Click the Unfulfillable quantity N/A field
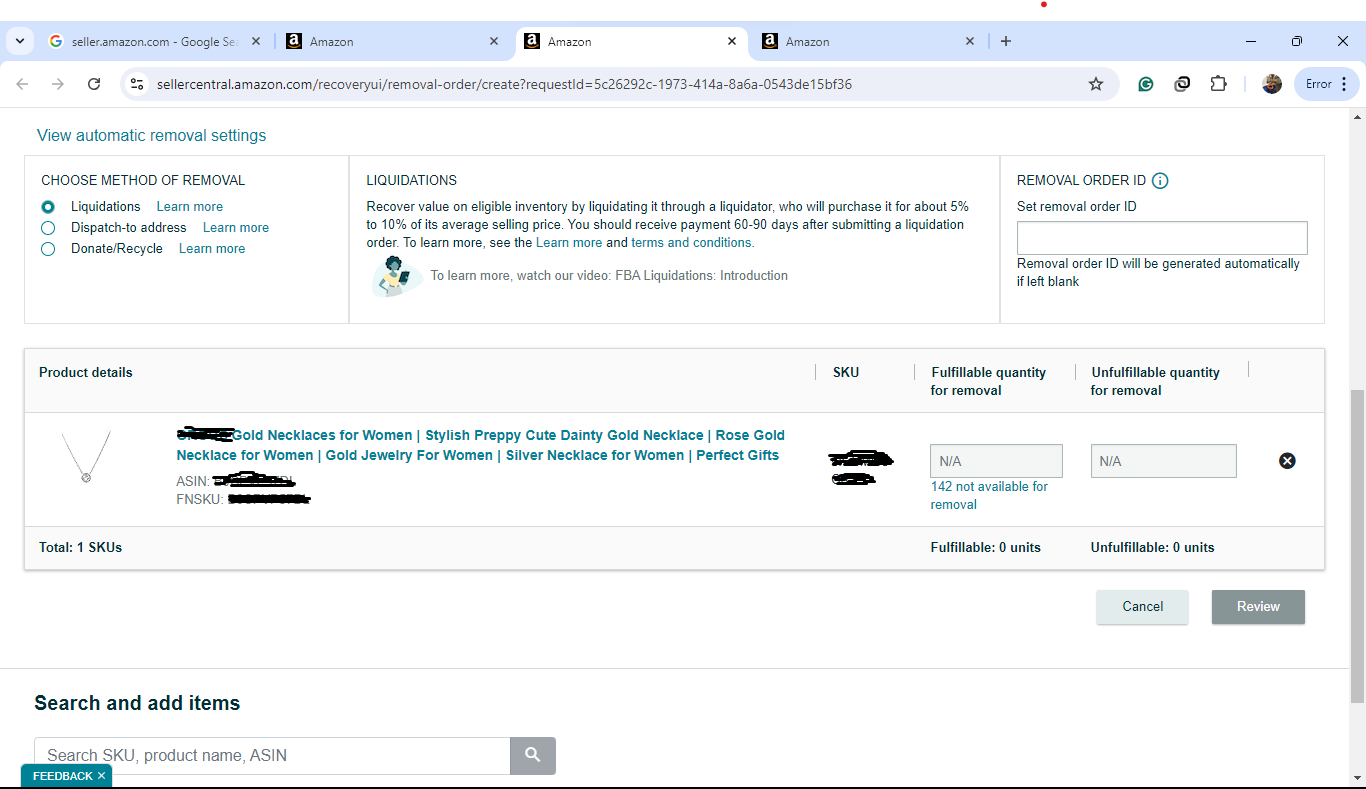 pyautogui.click(x=1163, y=461)
